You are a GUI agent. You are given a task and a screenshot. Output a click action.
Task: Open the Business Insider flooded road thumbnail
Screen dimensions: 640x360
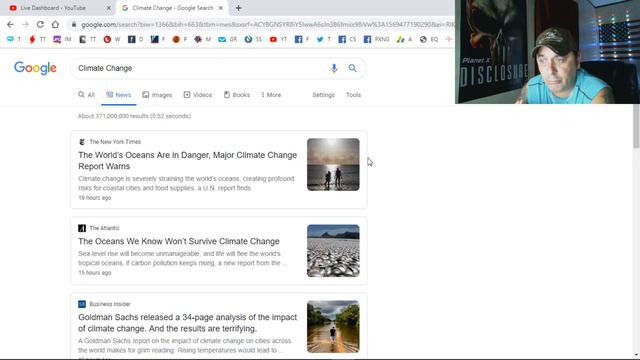coord(333,327)
